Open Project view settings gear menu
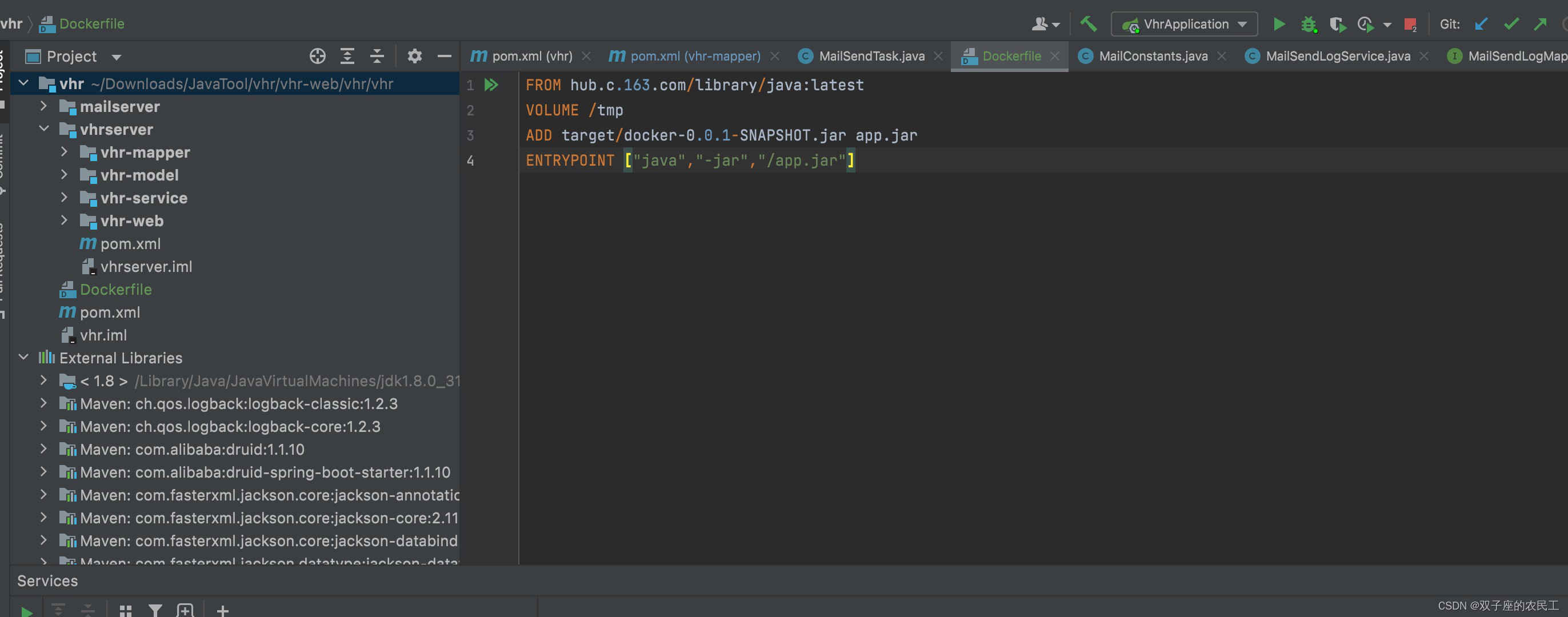The height and width of the screenshot is (617, 1568). click(414, 56)
